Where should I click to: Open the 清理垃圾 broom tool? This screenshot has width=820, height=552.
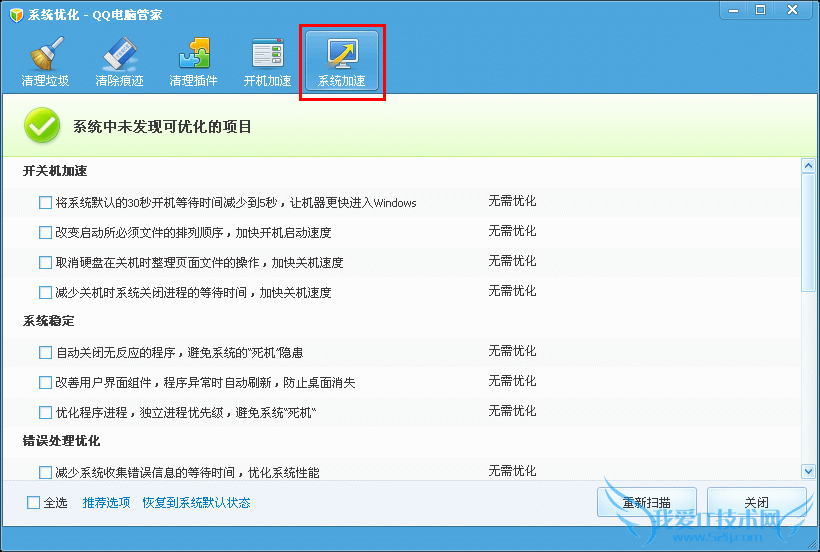click(x=45, y=61)
